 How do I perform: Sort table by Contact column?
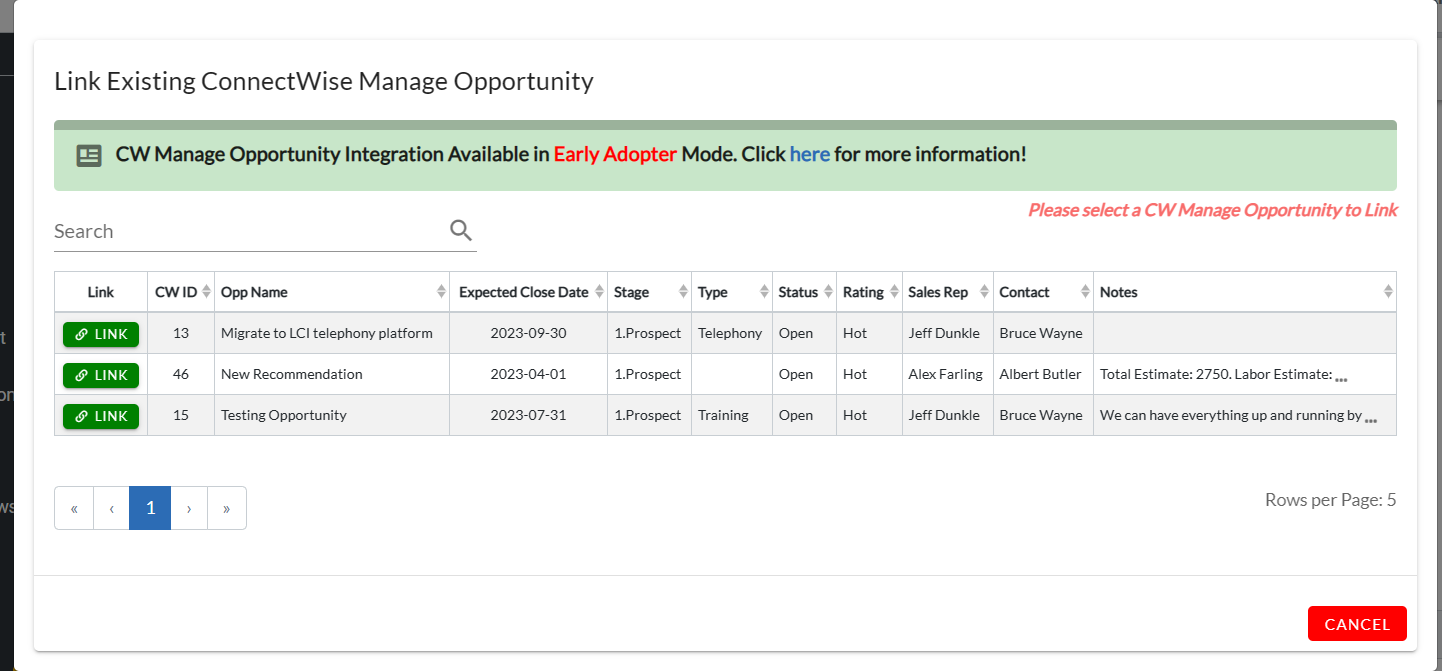[x=1044, y=292]
